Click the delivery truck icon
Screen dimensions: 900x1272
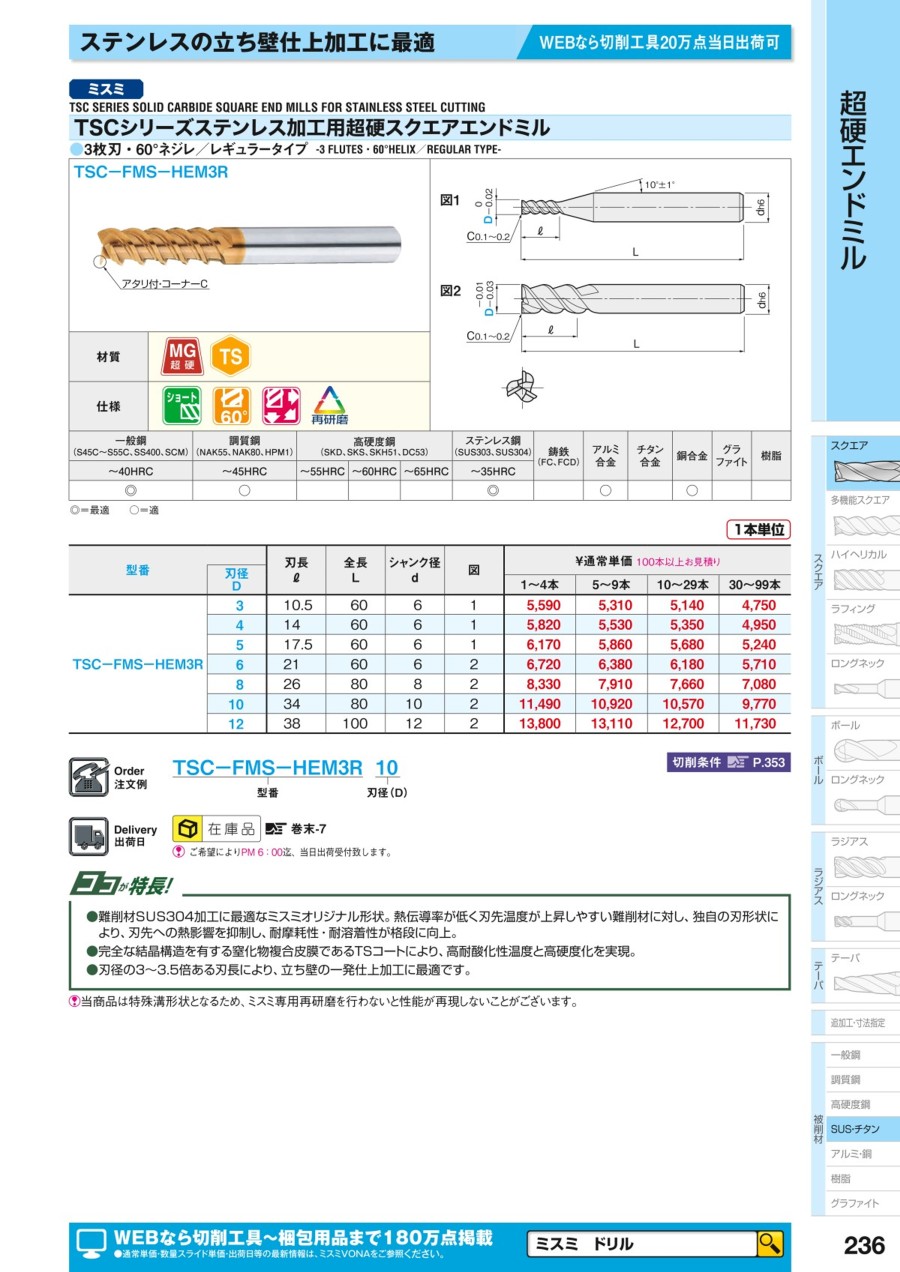click(88, 835)
